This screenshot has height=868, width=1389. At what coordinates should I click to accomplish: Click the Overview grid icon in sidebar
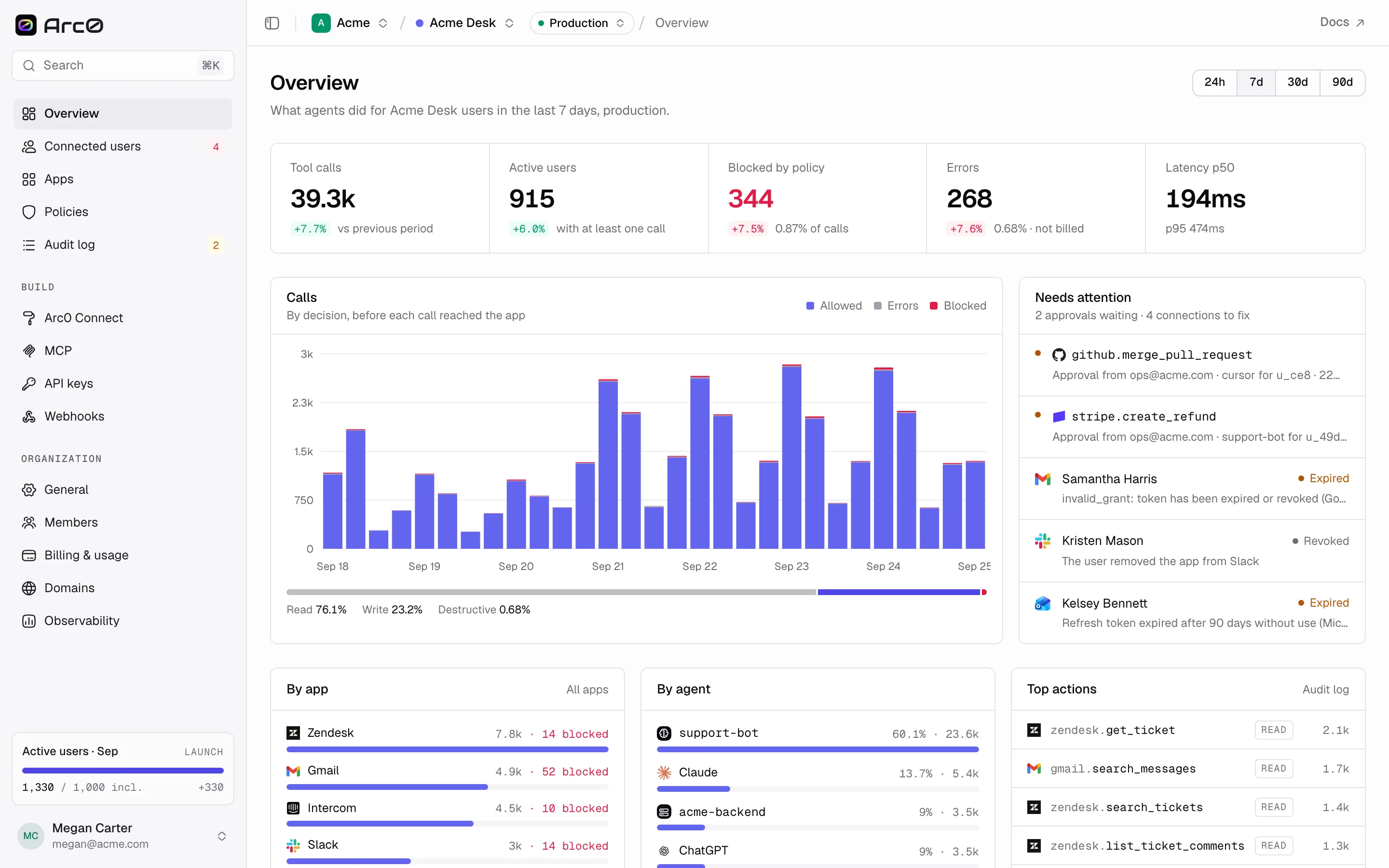coord(29,114)
